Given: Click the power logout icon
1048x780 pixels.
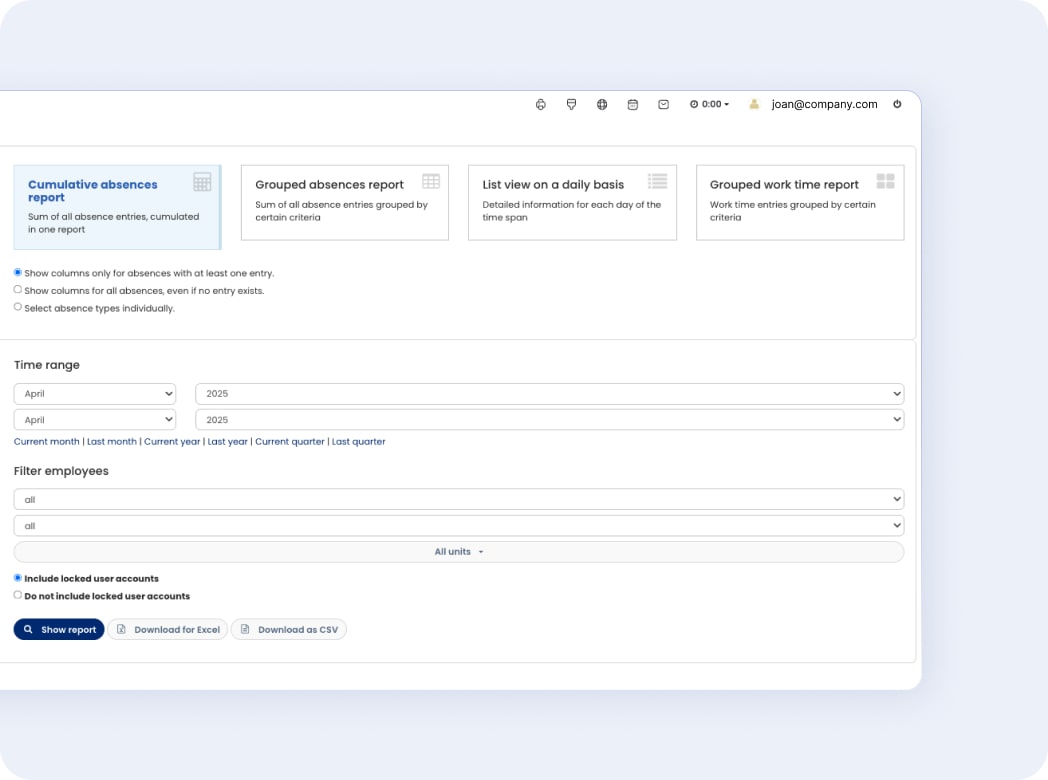Looking at the screenshot, I should pos(897,104).
